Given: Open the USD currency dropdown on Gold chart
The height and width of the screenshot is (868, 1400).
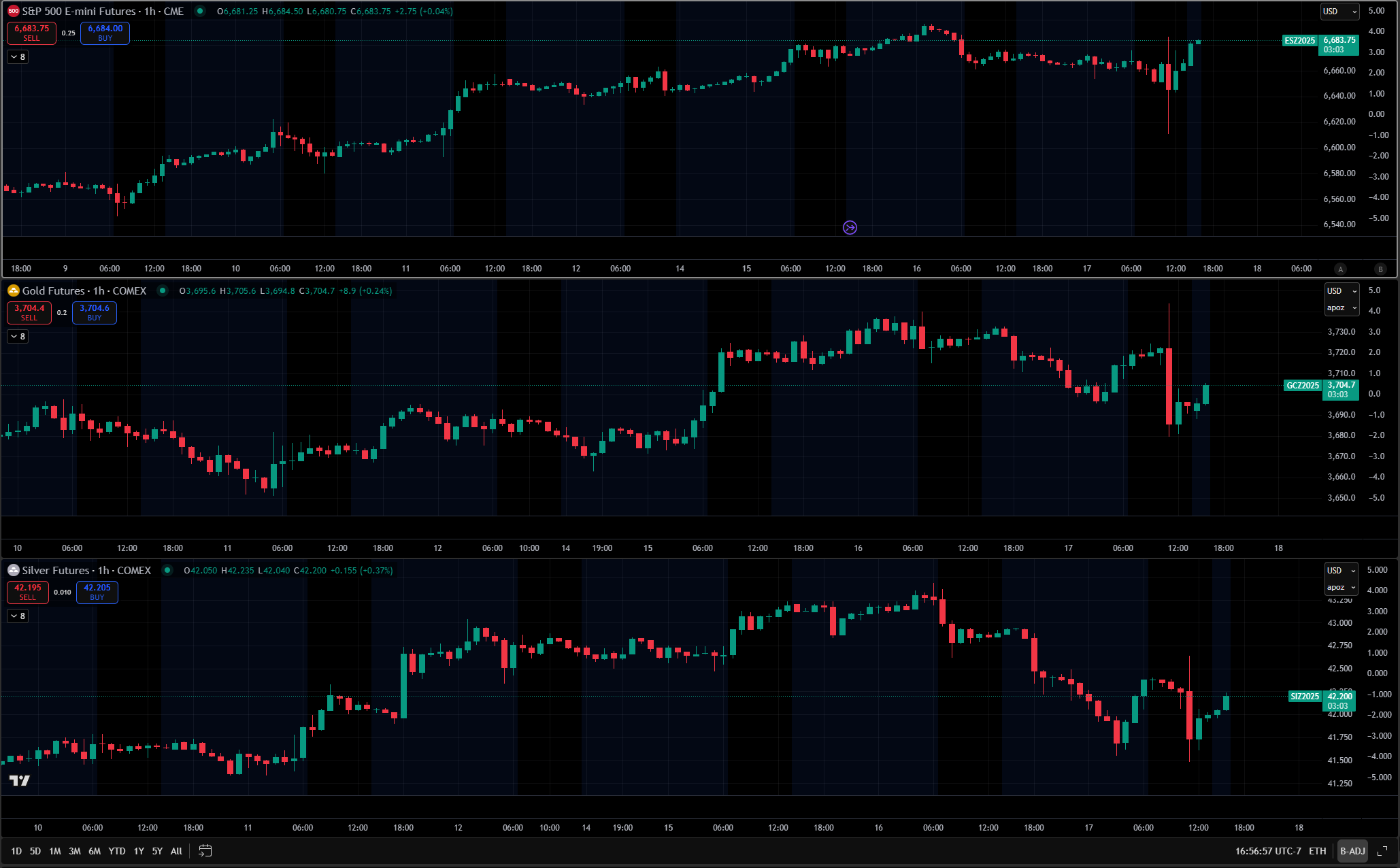Looking at the screenshot, I should pyautogui.click(x=1341, y=290).
